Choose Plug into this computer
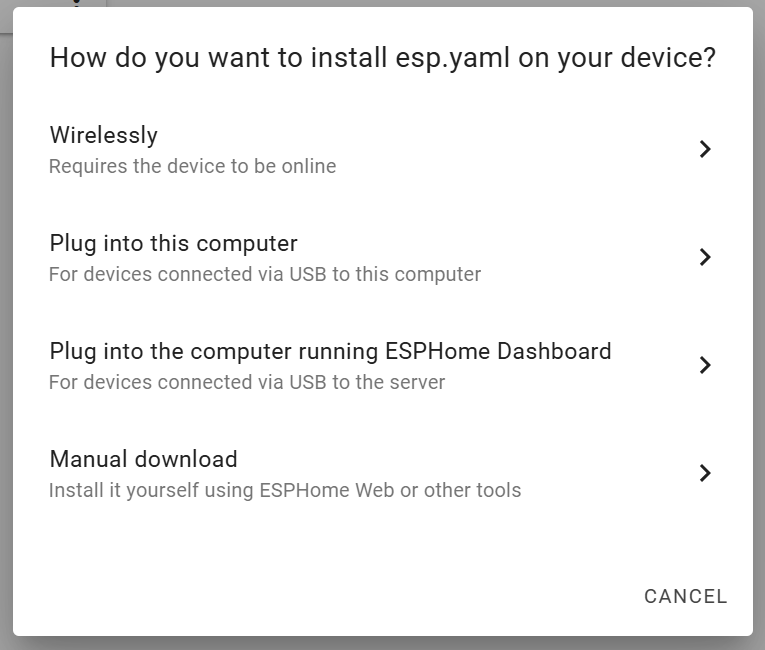The width and height of the screenshot is (765, 650). tap(173, 243)
